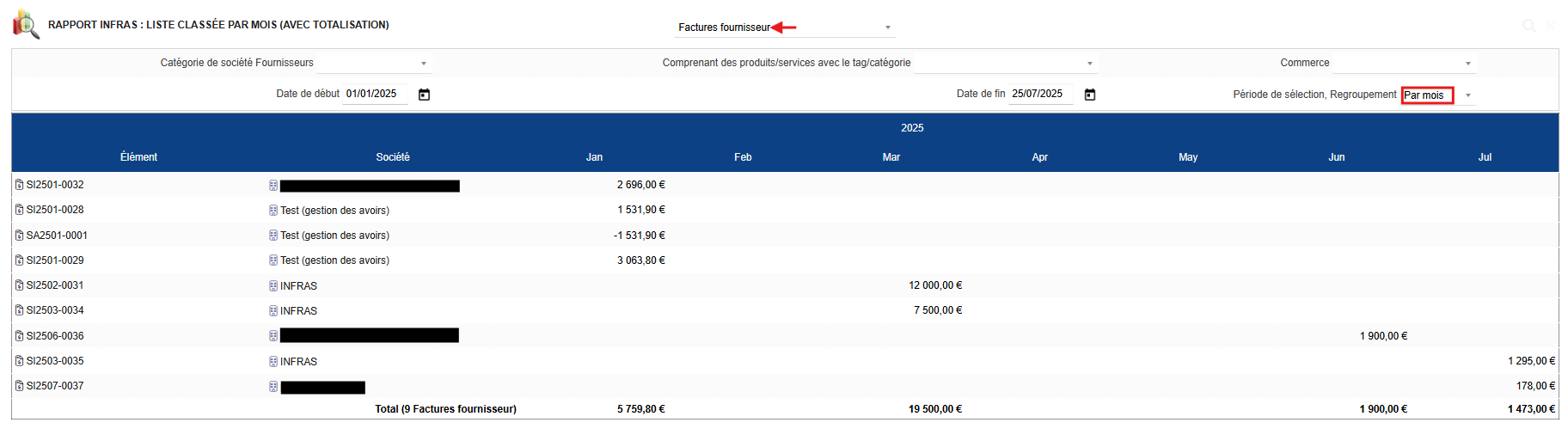1568x447 pixels.
Task: Click the Date de début field 01/01/2025
Action: 375,94
